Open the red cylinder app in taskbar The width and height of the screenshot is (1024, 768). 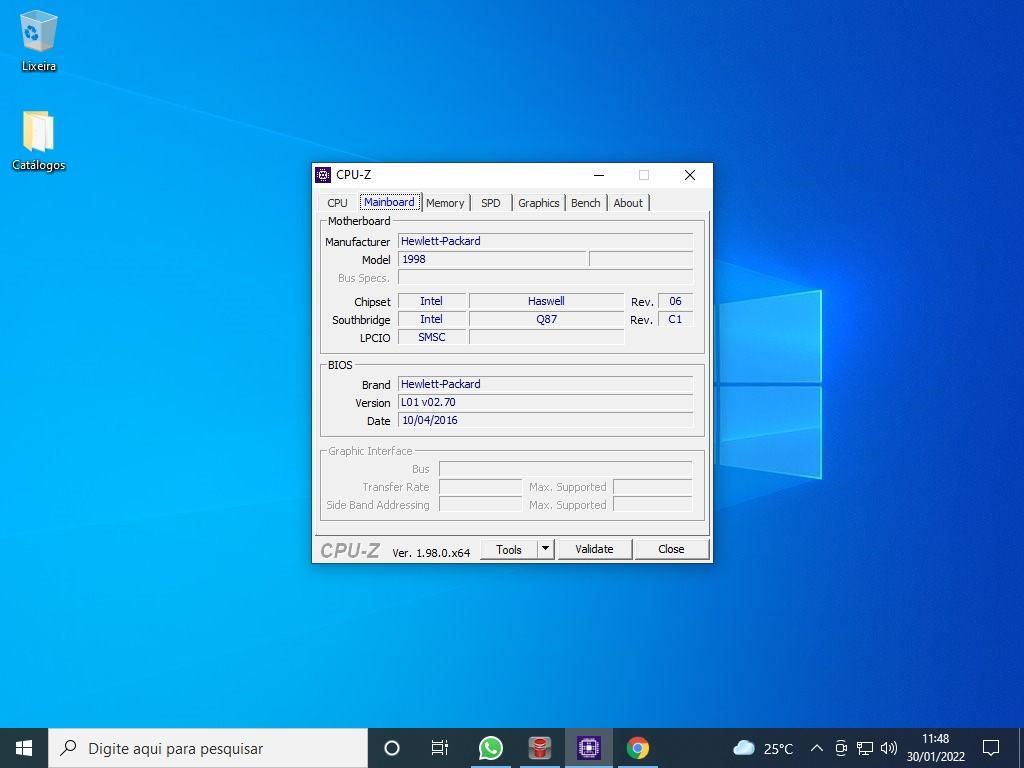click(x=539, y=748)
